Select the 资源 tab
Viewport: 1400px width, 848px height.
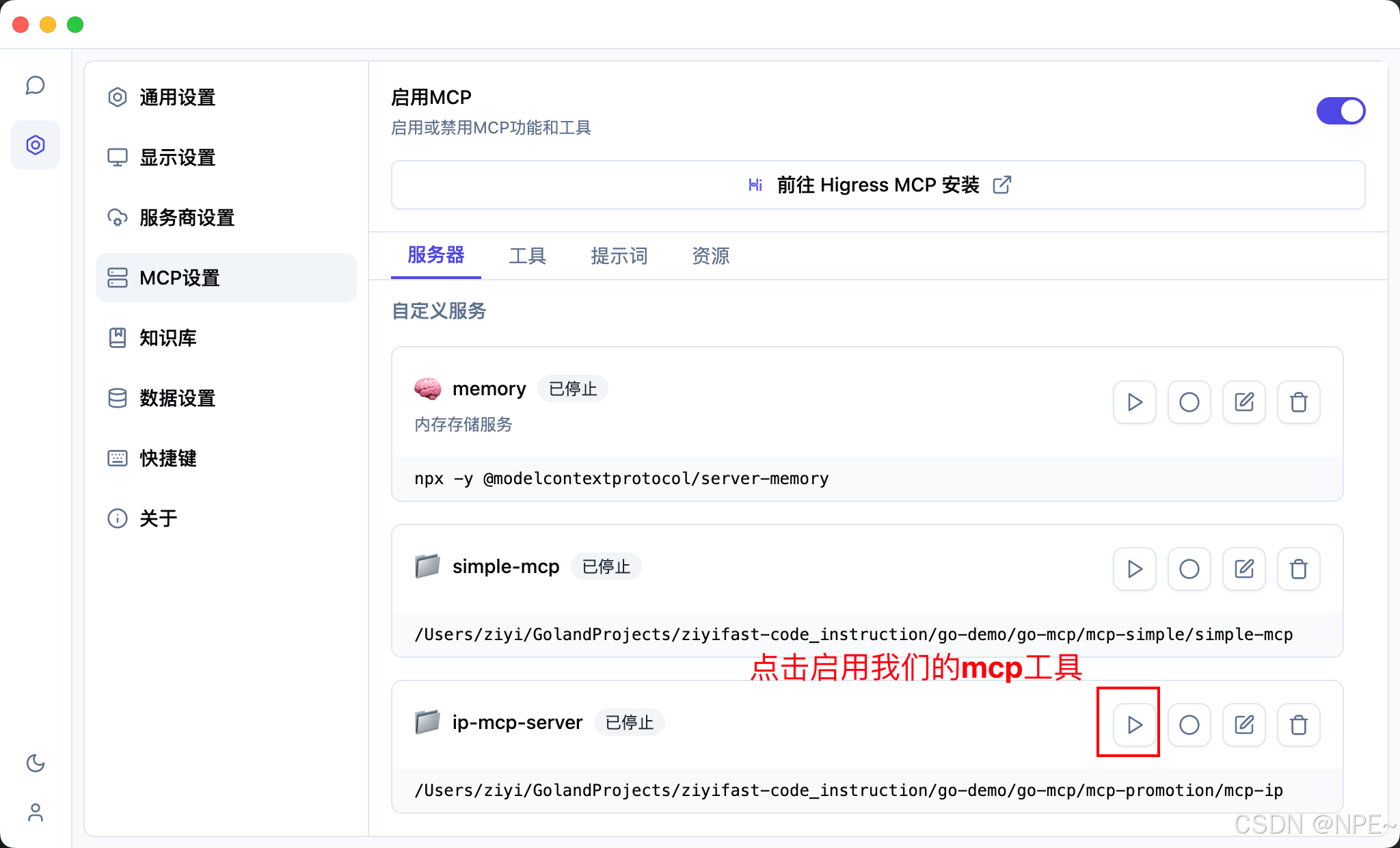point(710,256)
